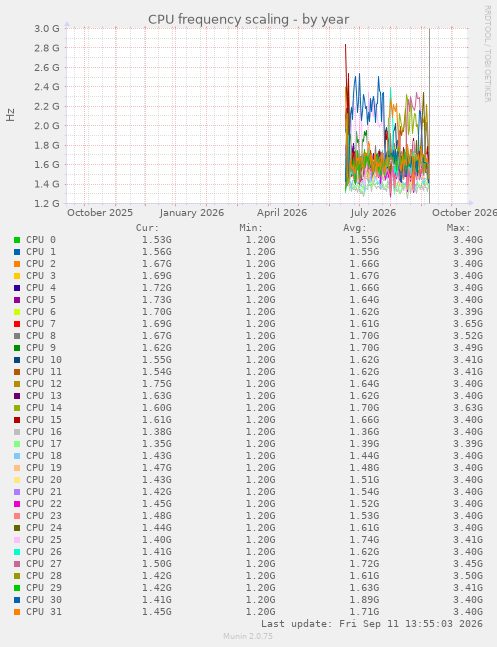Click the '1.8 G' y-axis label
Screen dimensions: 497x647
click(47, 145)
